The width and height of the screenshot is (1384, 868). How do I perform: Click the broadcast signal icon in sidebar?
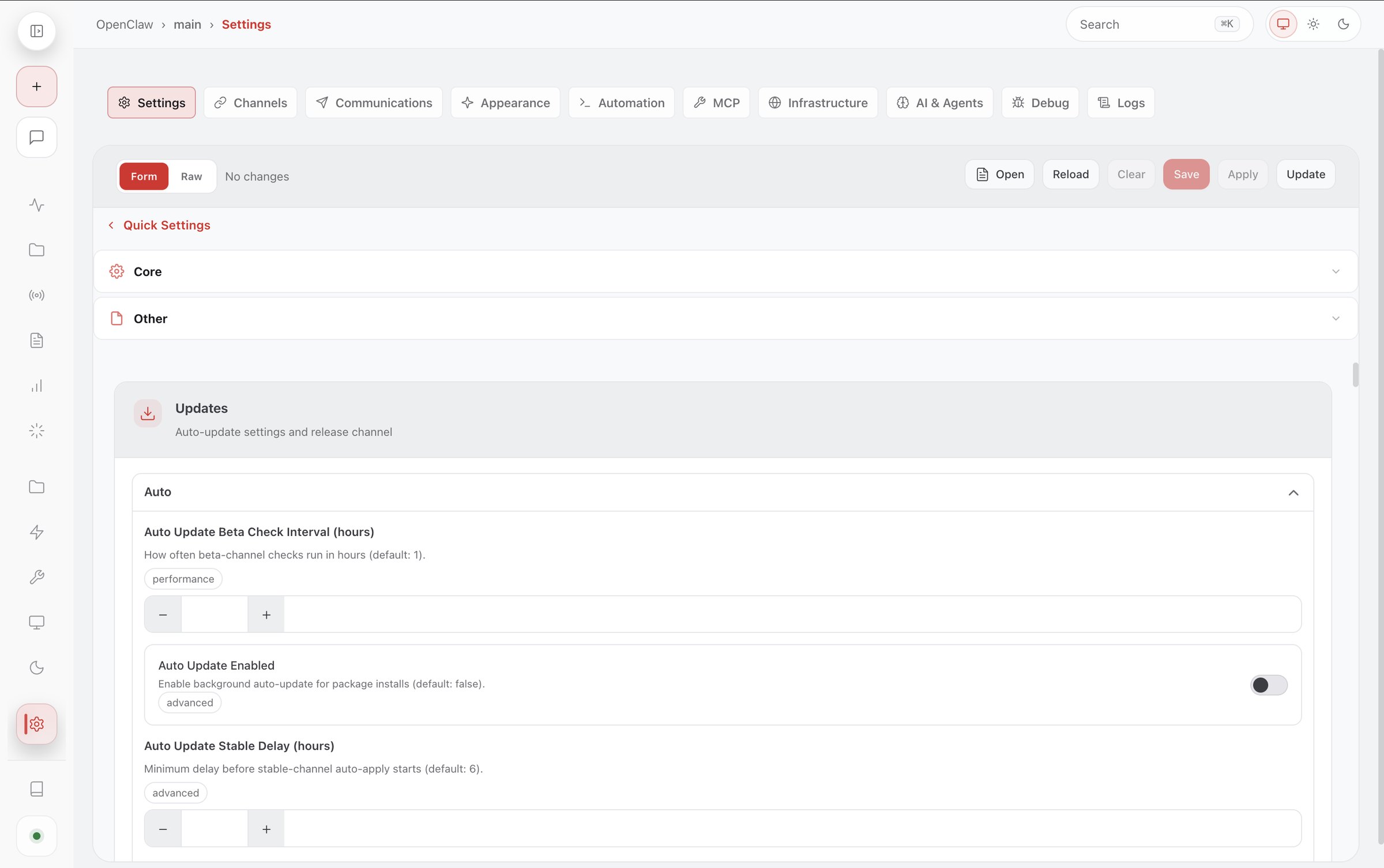(x=36, y=295)
